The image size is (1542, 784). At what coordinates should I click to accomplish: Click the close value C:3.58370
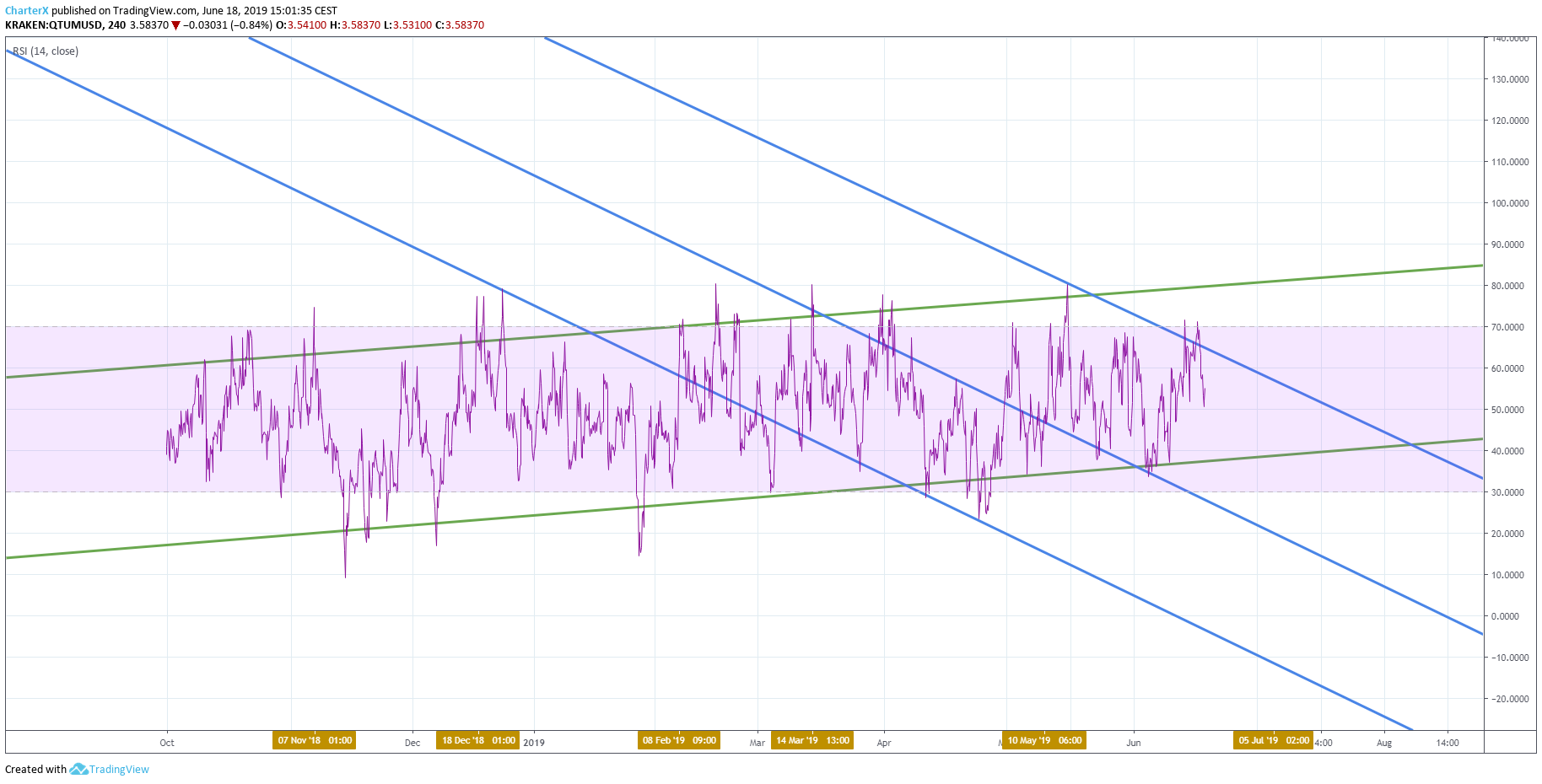[x=460, y=25]
